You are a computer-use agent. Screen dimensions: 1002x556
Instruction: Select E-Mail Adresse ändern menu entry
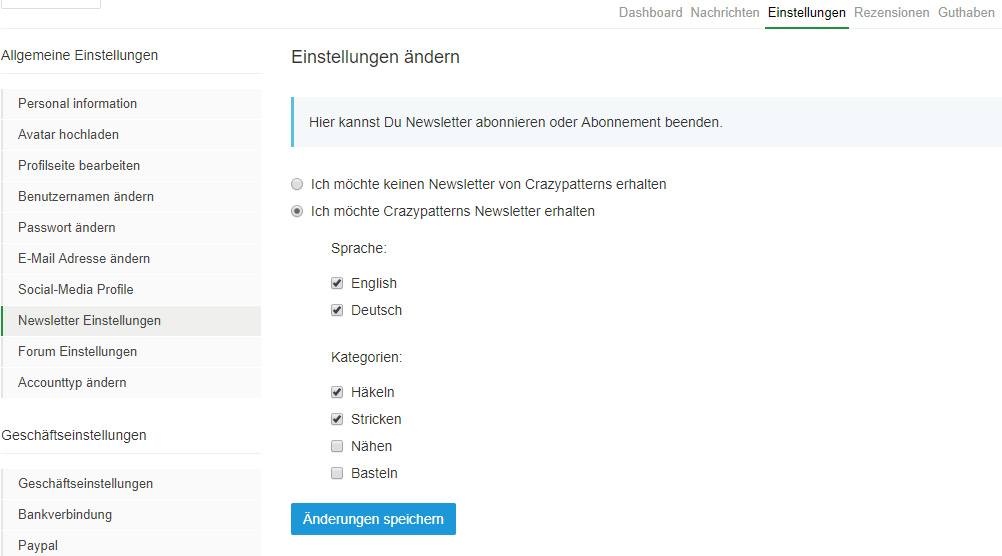point(84,259)
